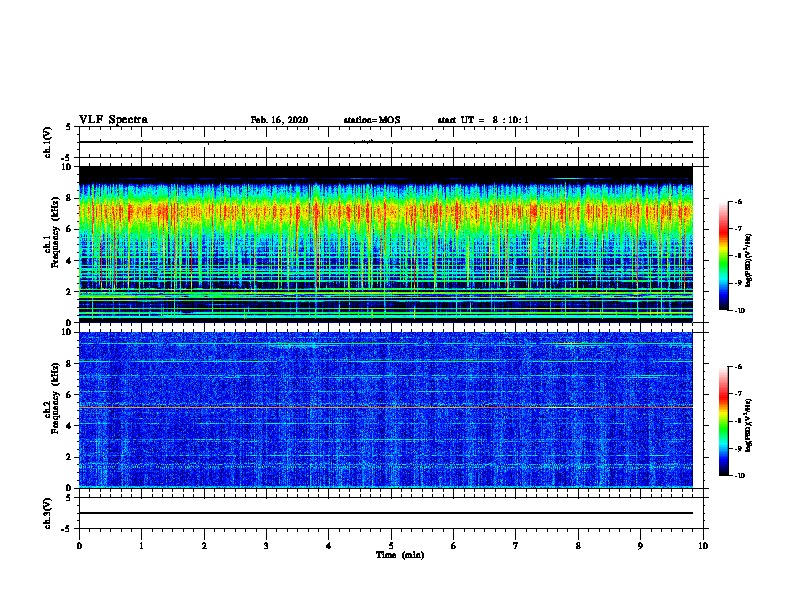
Task: Click tick label "1" on the Time axis
Action: (x=141, y=546)
